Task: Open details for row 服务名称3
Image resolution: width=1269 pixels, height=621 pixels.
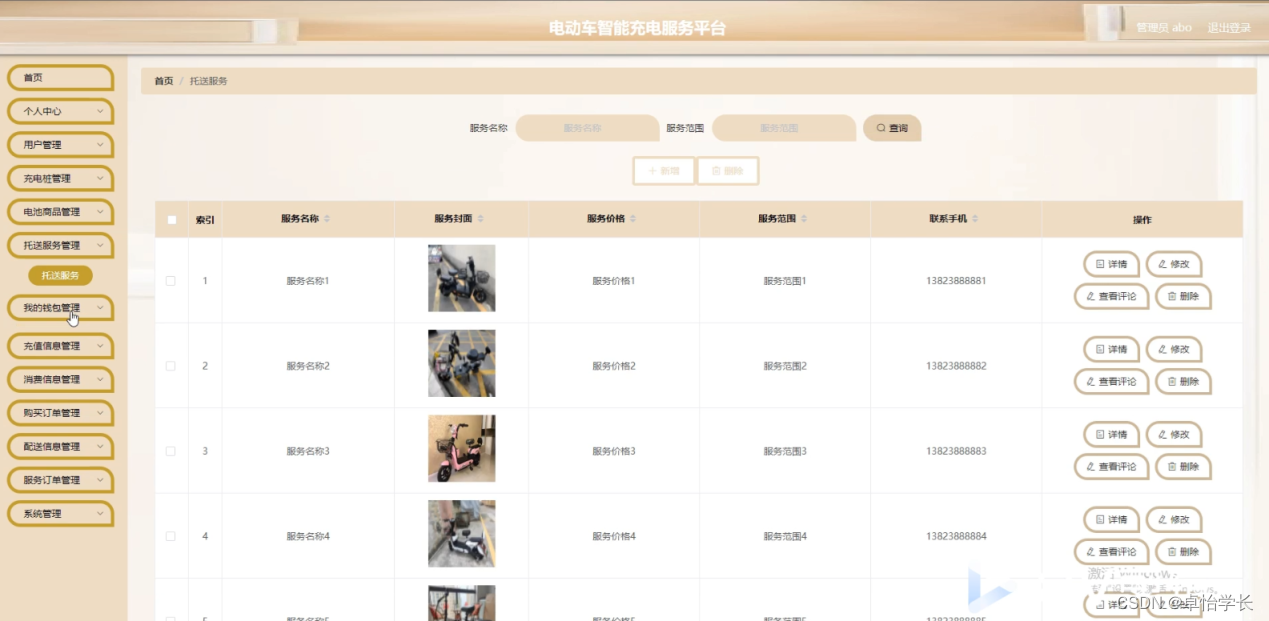Action: coord(1111,434)
